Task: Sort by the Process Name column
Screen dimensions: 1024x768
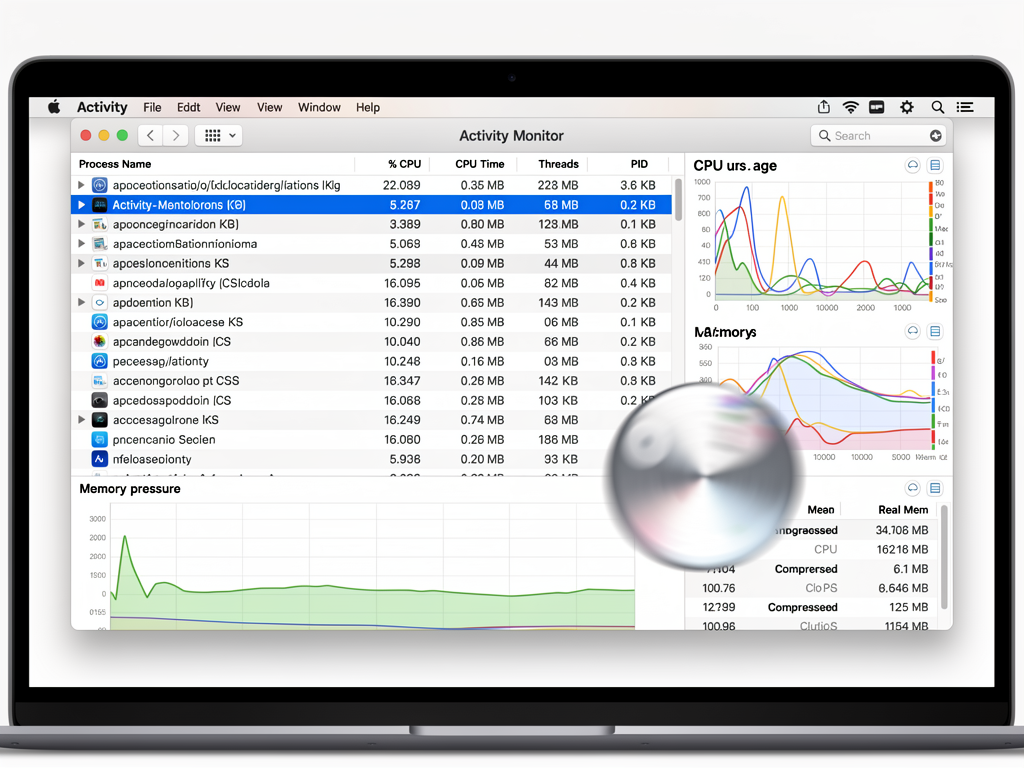Action: pyautogui.click(x=115, y=164)
